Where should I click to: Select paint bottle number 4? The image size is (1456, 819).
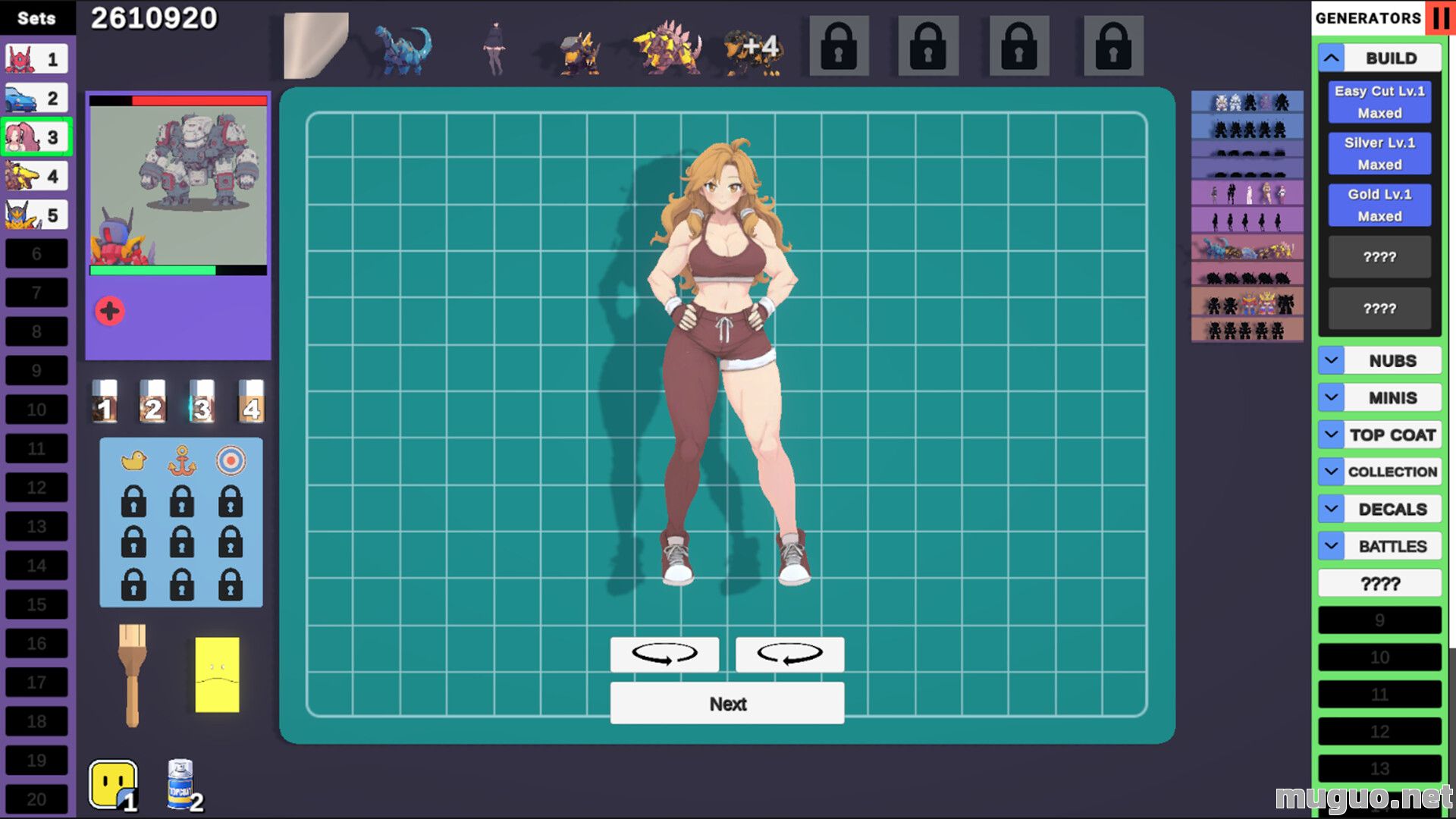[251, 401]
